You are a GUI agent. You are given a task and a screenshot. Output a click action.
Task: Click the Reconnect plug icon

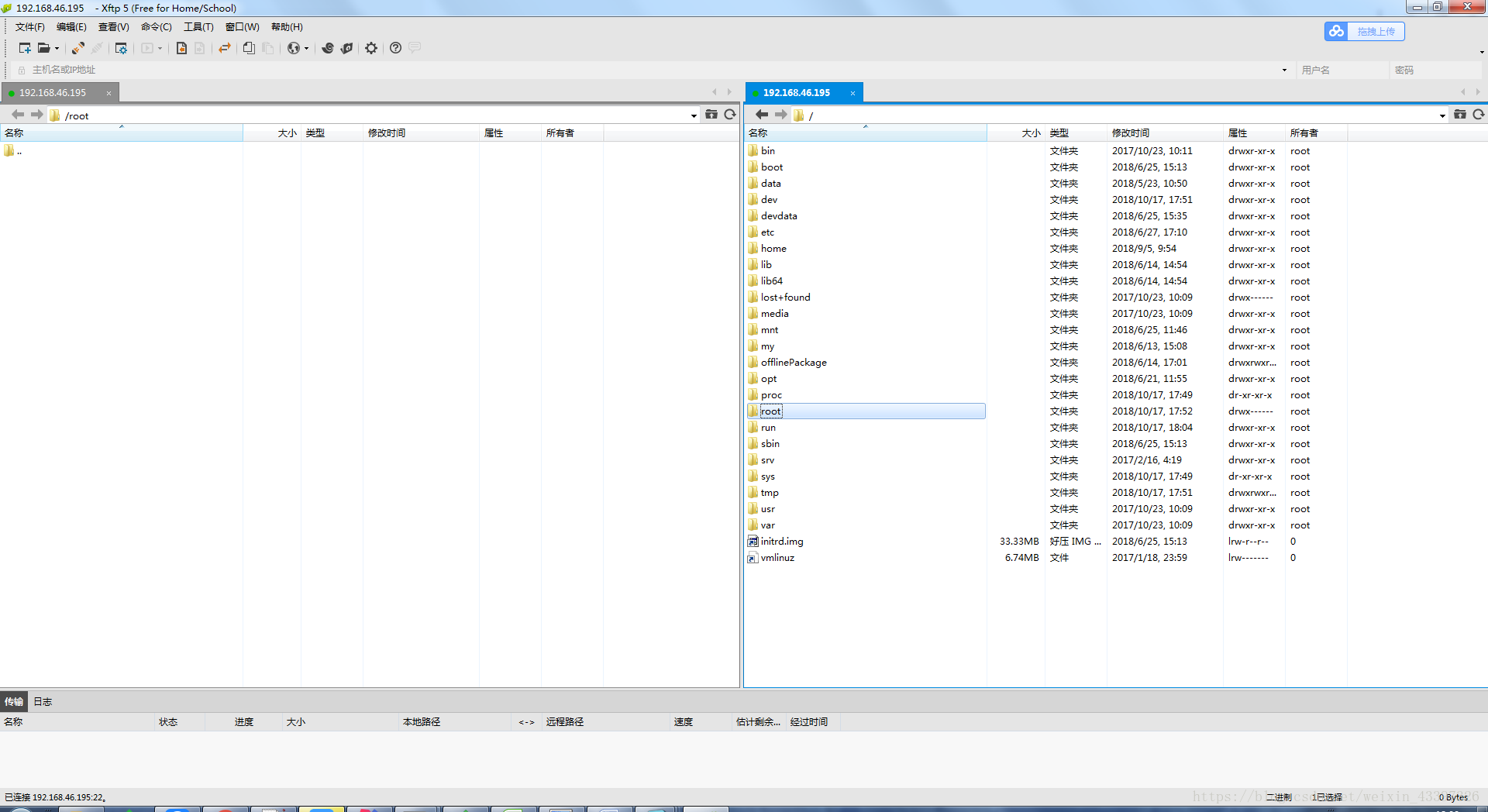click(78, 48)
